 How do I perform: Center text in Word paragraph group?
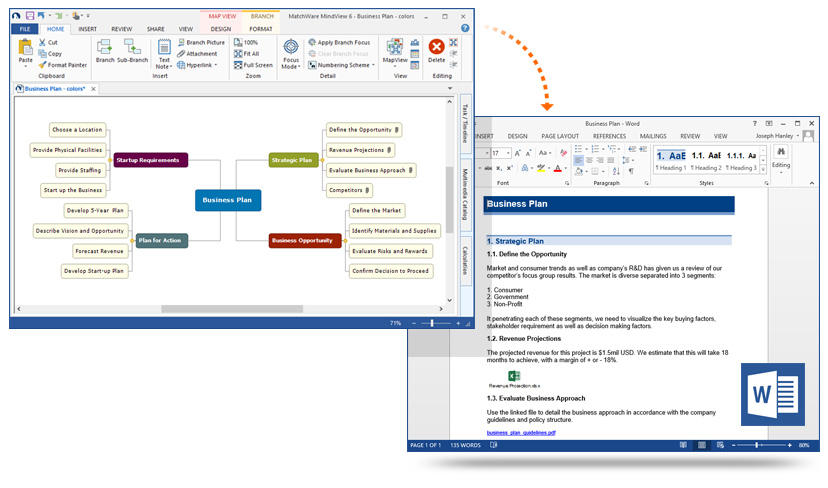pos(589,161)
